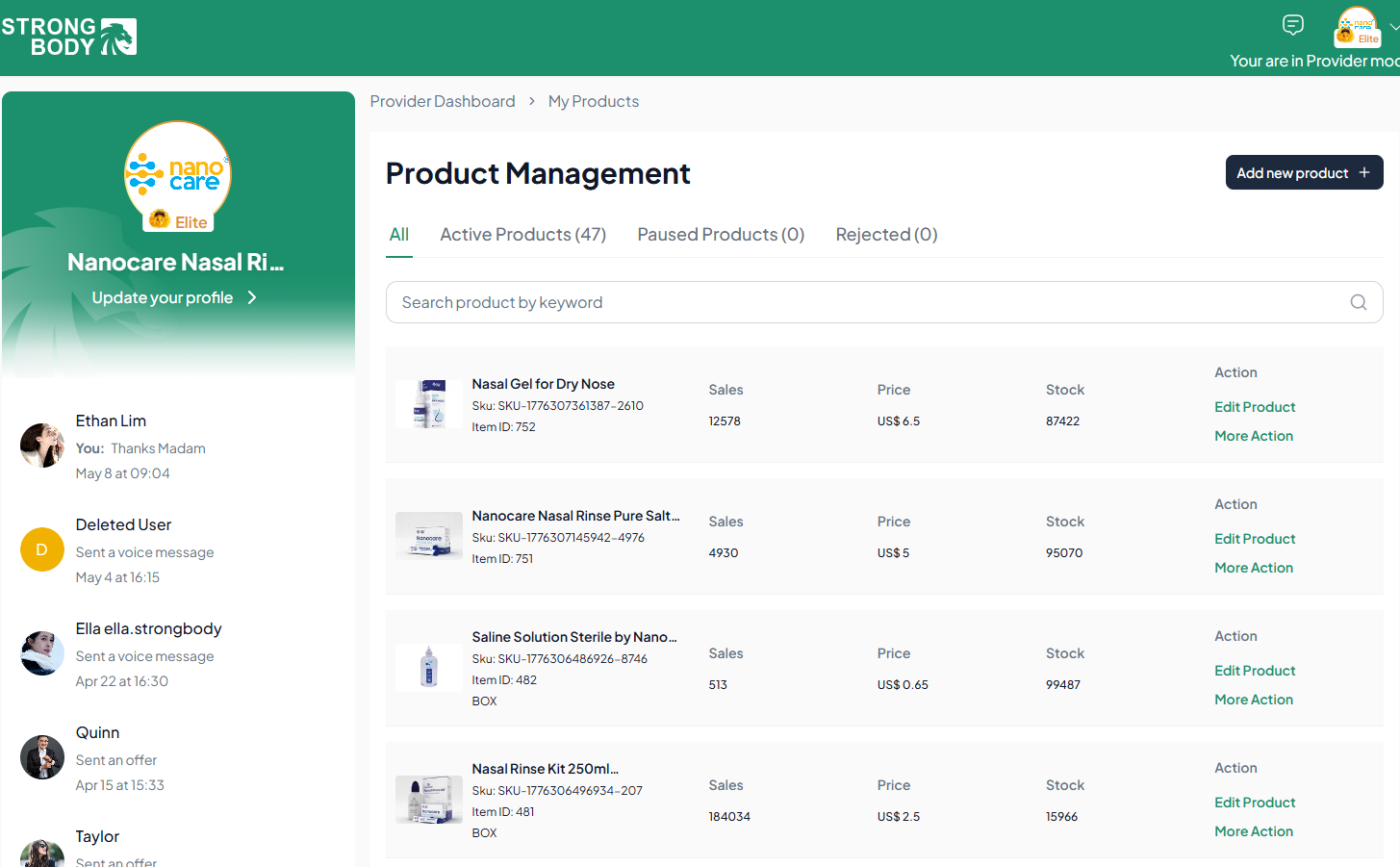The width and height of the screenshot is (1400, 867).
Task: Open Saline Solution Sterile by Nano title
Action: coord(574,637)
